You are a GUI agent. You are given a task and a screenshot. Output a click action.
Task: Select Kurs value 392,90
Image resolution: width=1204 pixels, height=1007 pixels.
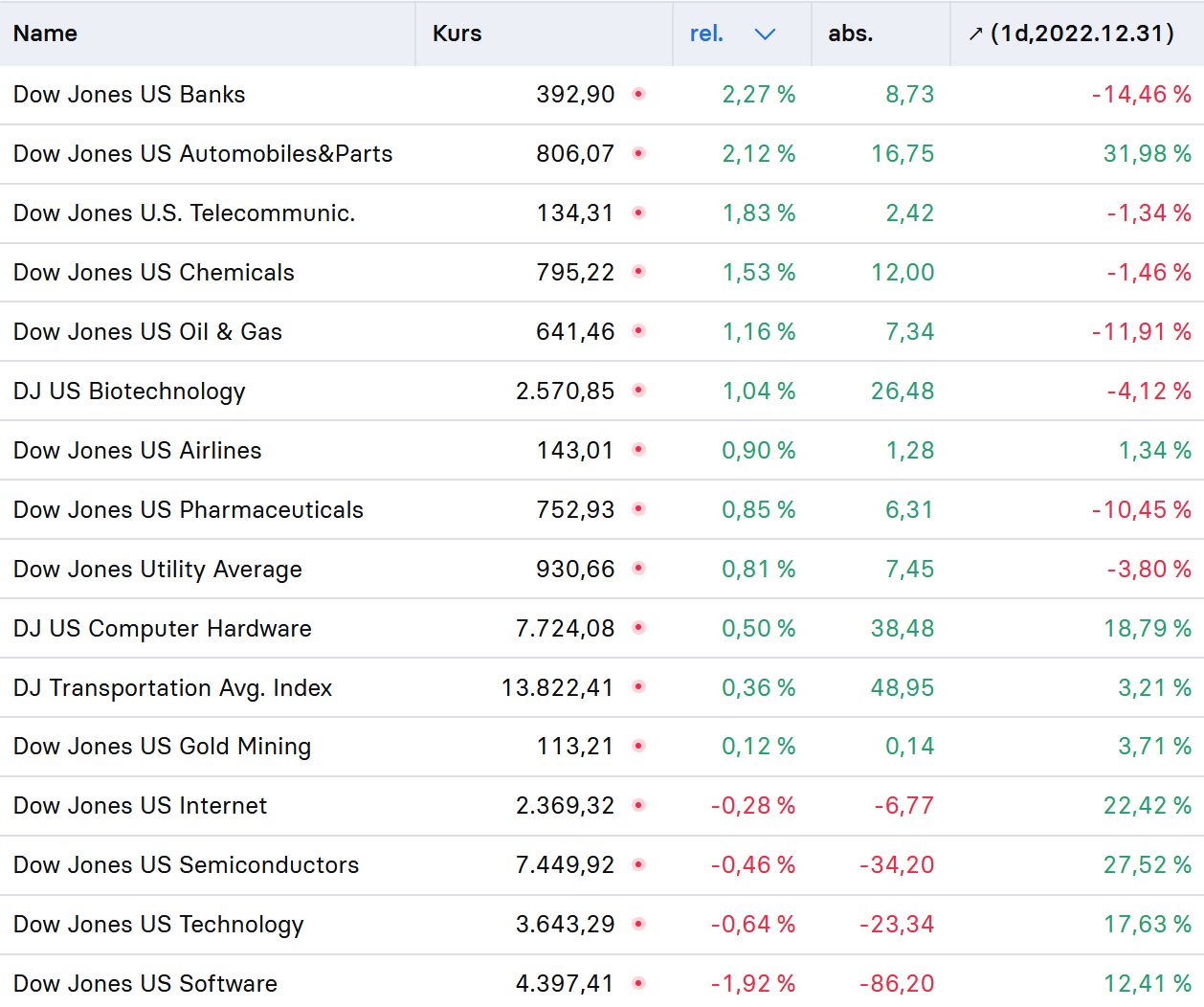coord(575,94)
